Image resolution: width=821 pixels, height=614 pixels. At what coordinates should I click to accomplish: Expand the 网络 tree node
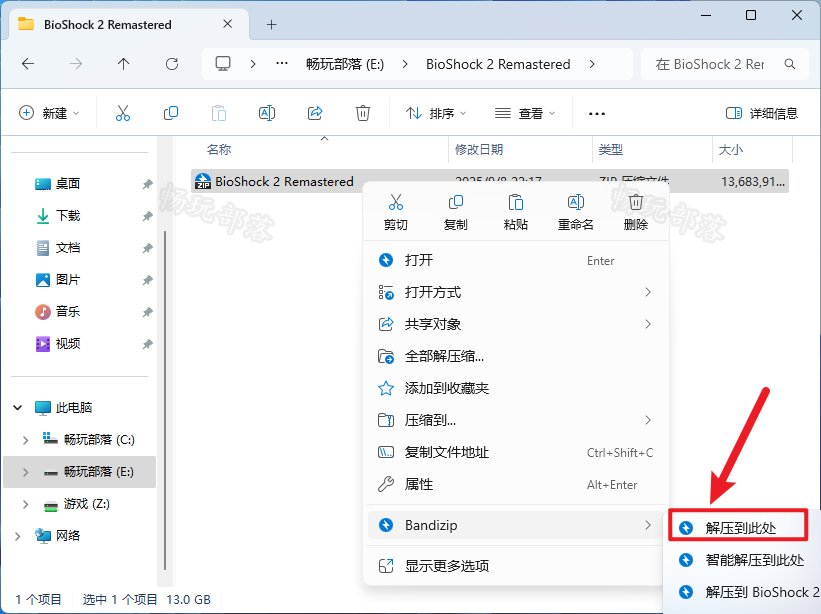[17, 536]
